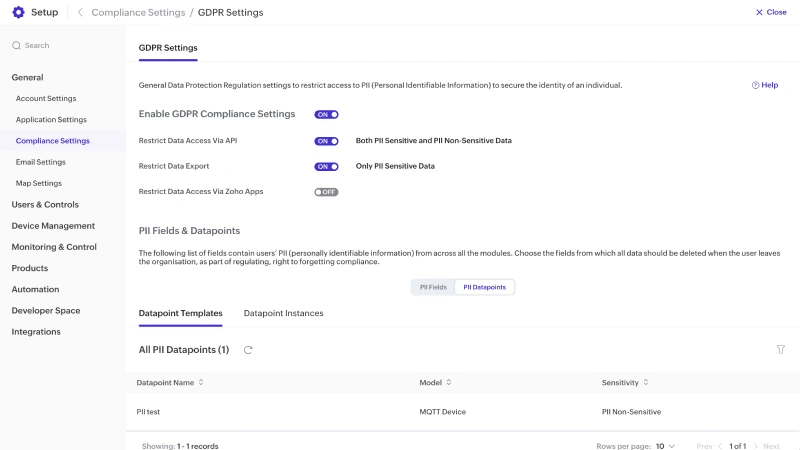Sort by Sensitivity column arrows
Image resolution: width=800 pixels, height=450 pixels.
pyautogui.click(x=647, y=382)
